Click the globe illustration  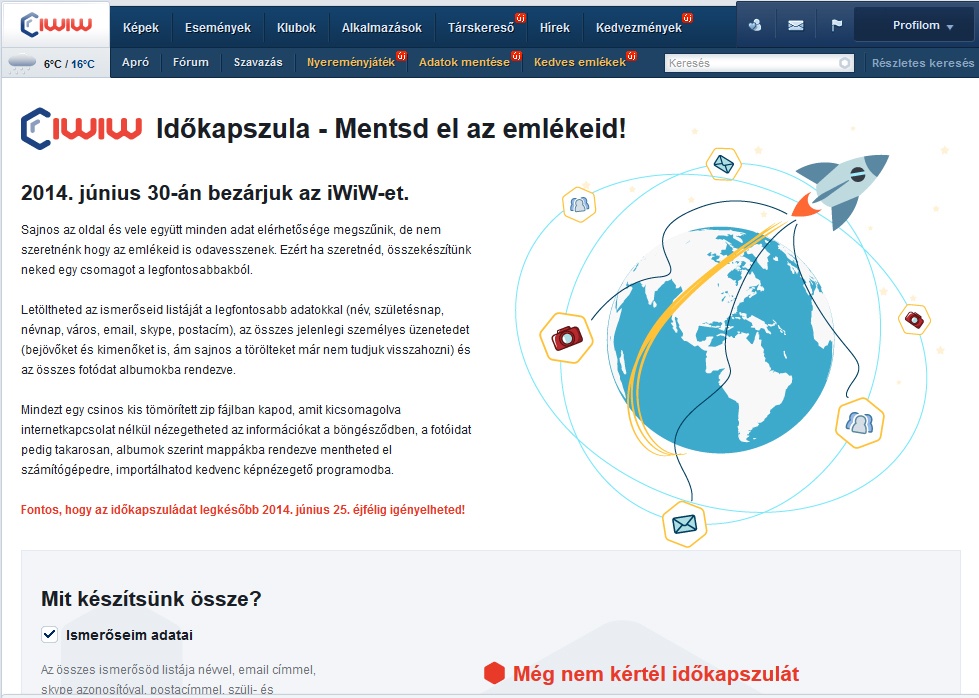723,340
